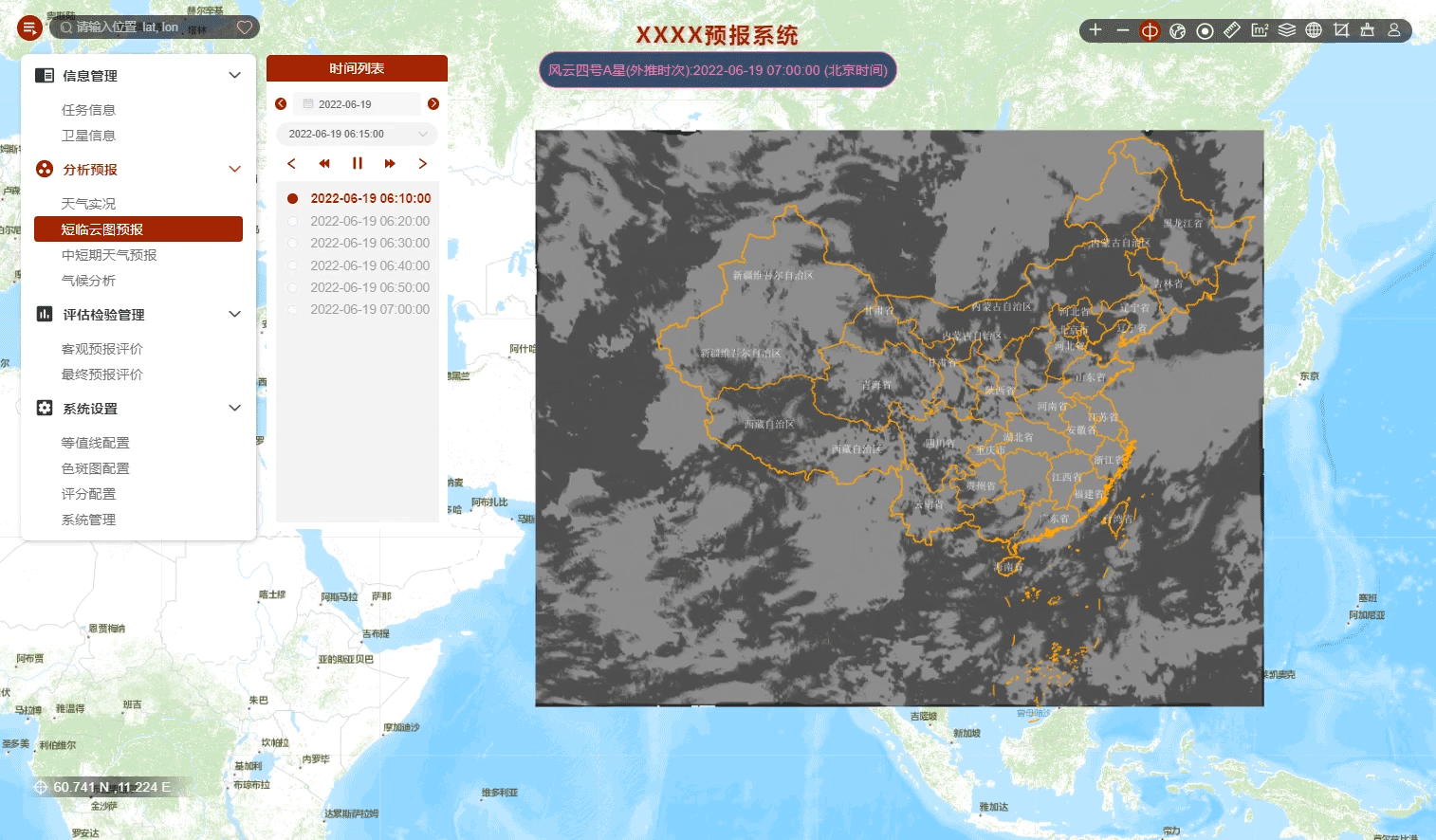The width and height of the screenshot is (1436, 840).
Task: Click the fast-forward playback button
Action: [390, 163]
